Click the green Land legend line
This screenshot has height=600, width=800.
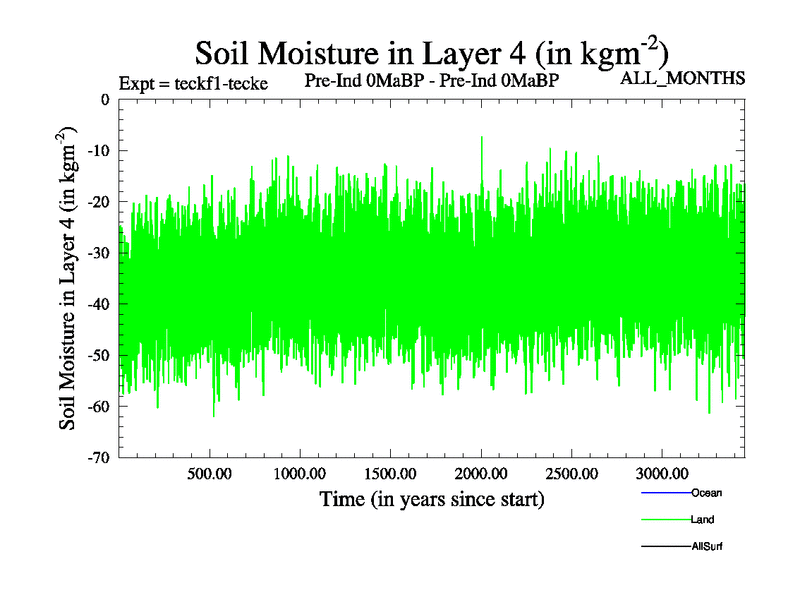662,520
